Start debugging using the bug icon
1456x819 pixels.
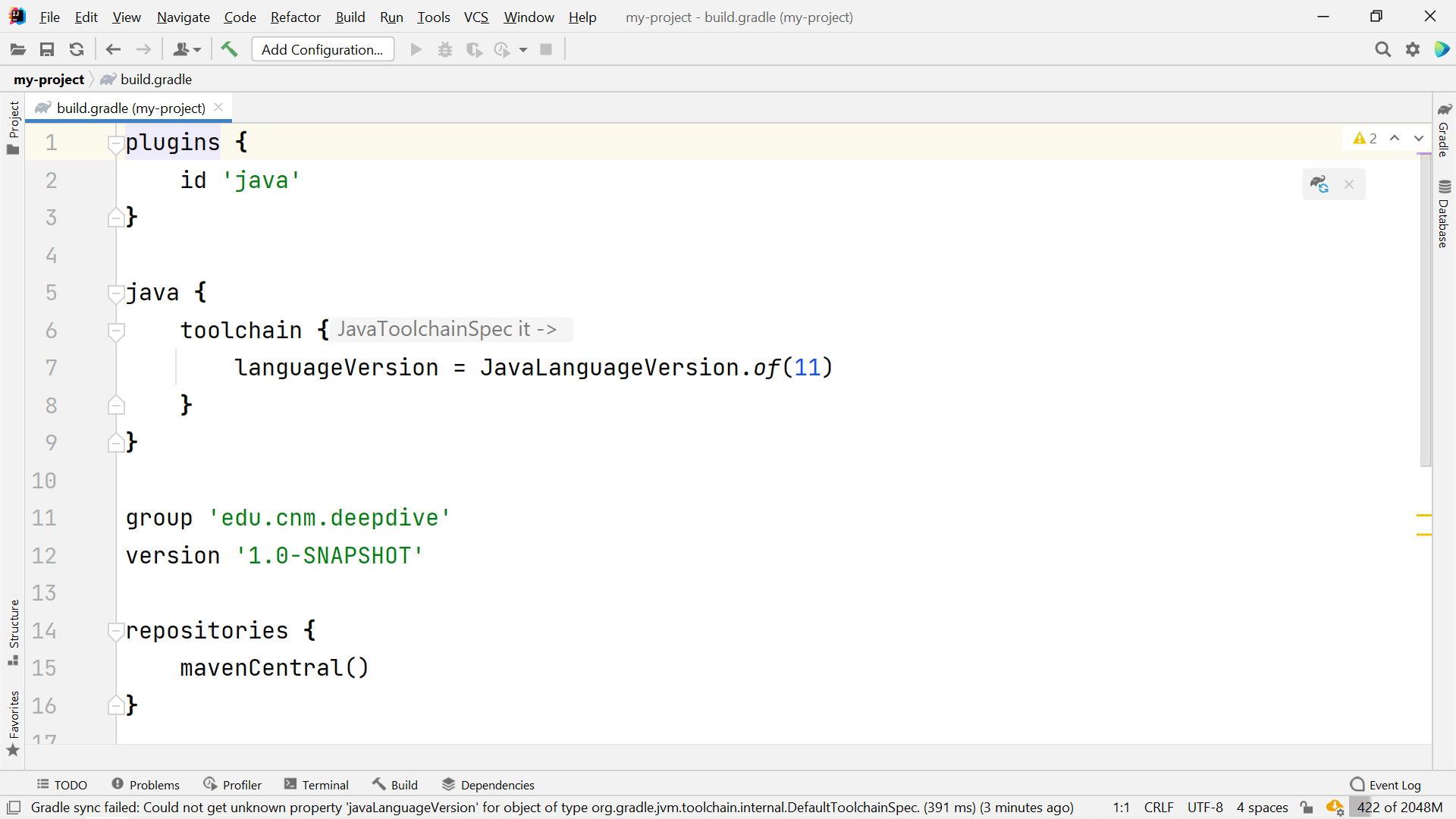click(x=445, y=49)
